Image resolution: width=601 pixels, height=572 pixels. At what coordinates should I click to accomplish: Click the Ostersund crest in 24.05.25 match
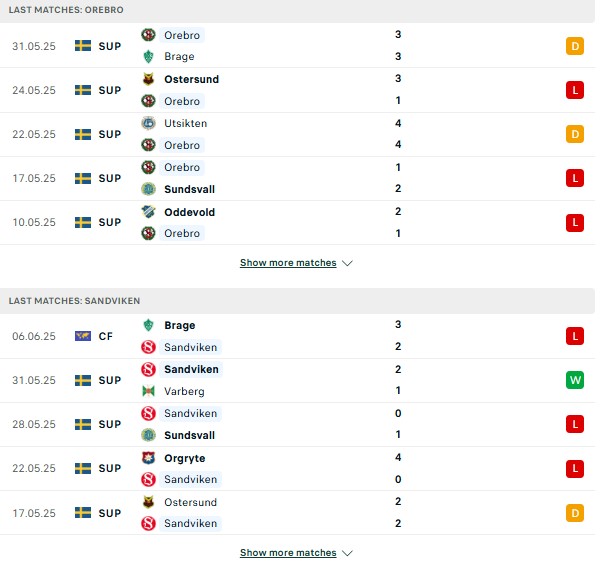click(x=148, y=79)
